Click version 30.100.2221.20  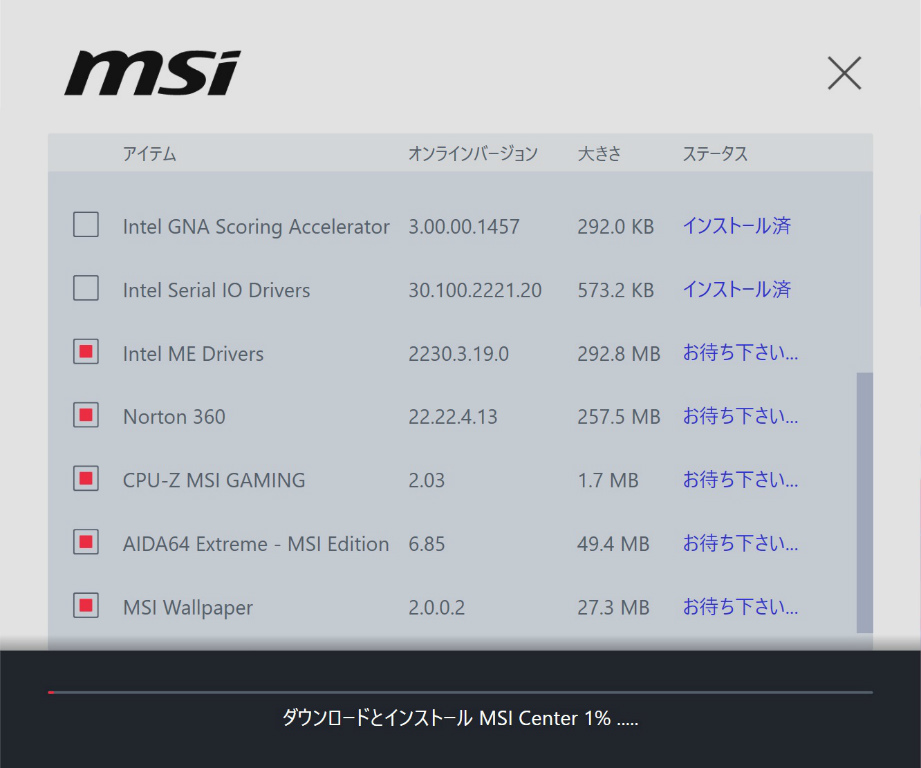tap(475, 290)
